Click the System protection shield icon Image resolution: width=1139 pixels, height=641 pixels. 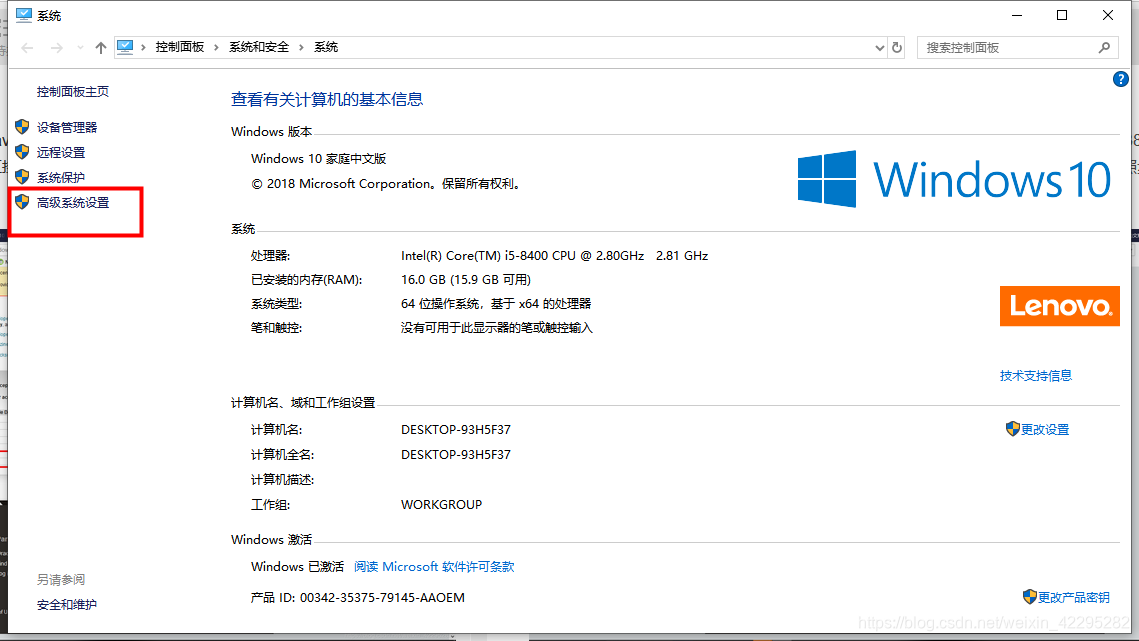23,177
